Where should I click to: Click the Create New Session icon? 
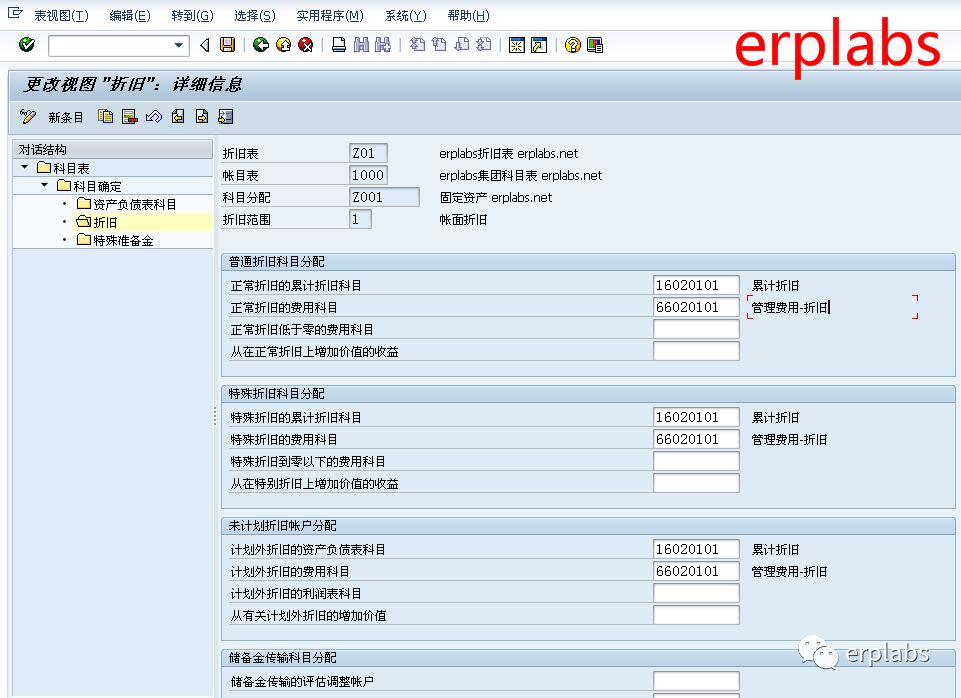point(517,45)
